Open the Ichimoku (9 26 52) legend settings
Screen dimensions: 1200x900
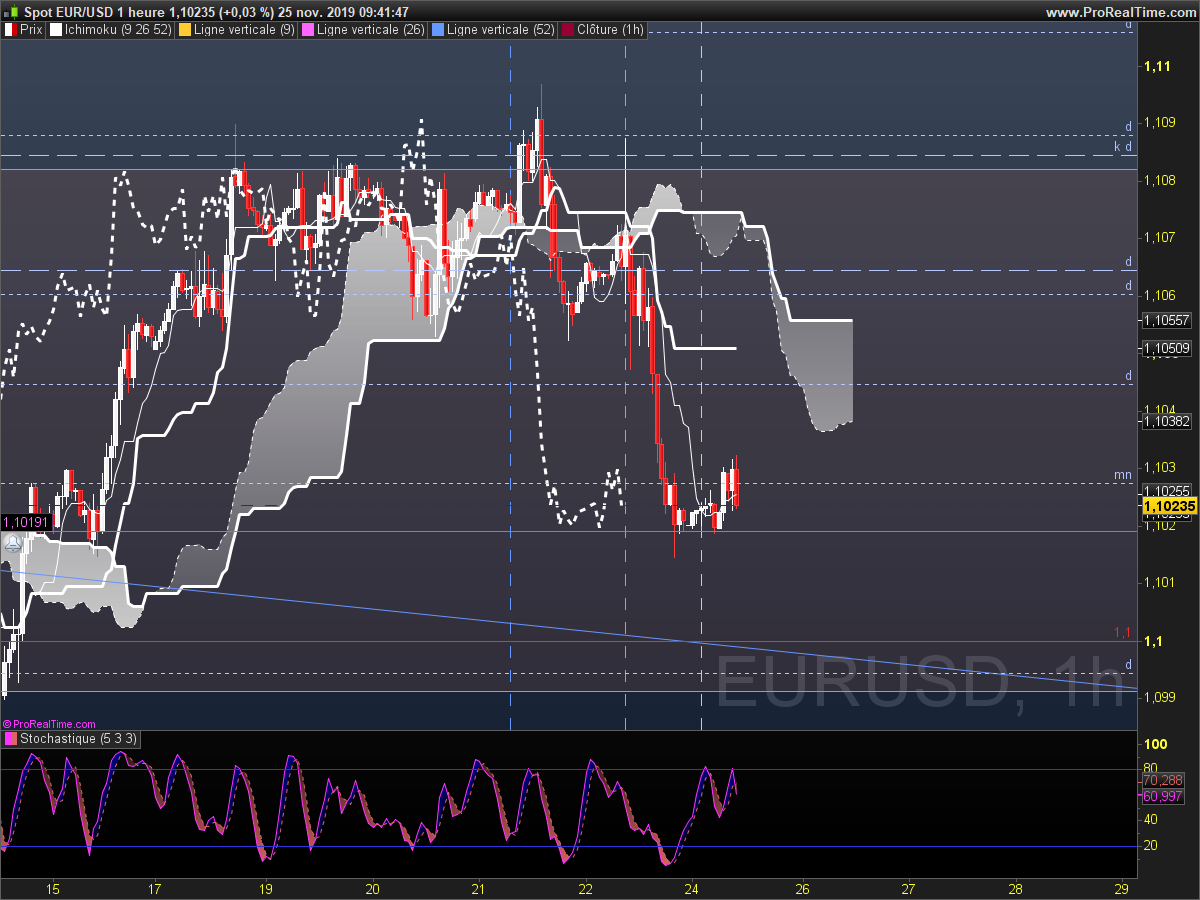pyautogui.click(x=110, y=30)
